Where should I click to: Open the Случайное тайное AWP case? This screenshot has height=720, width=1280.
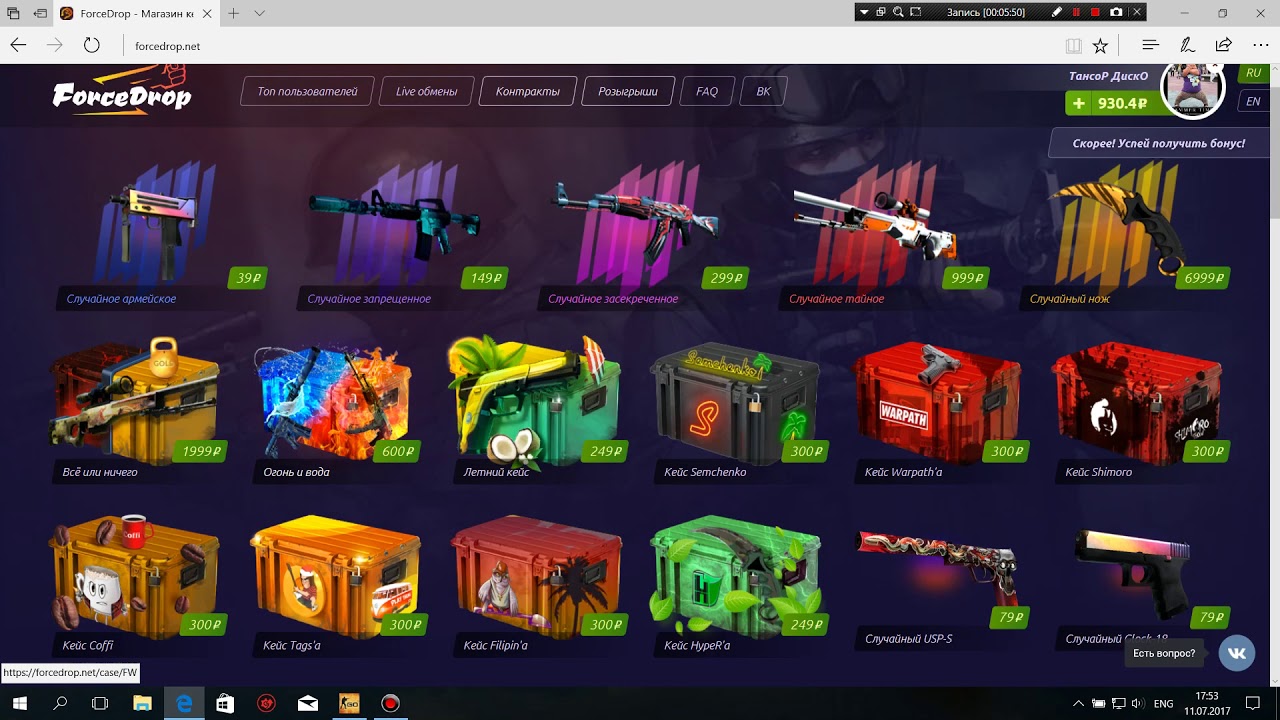point(884,235)
